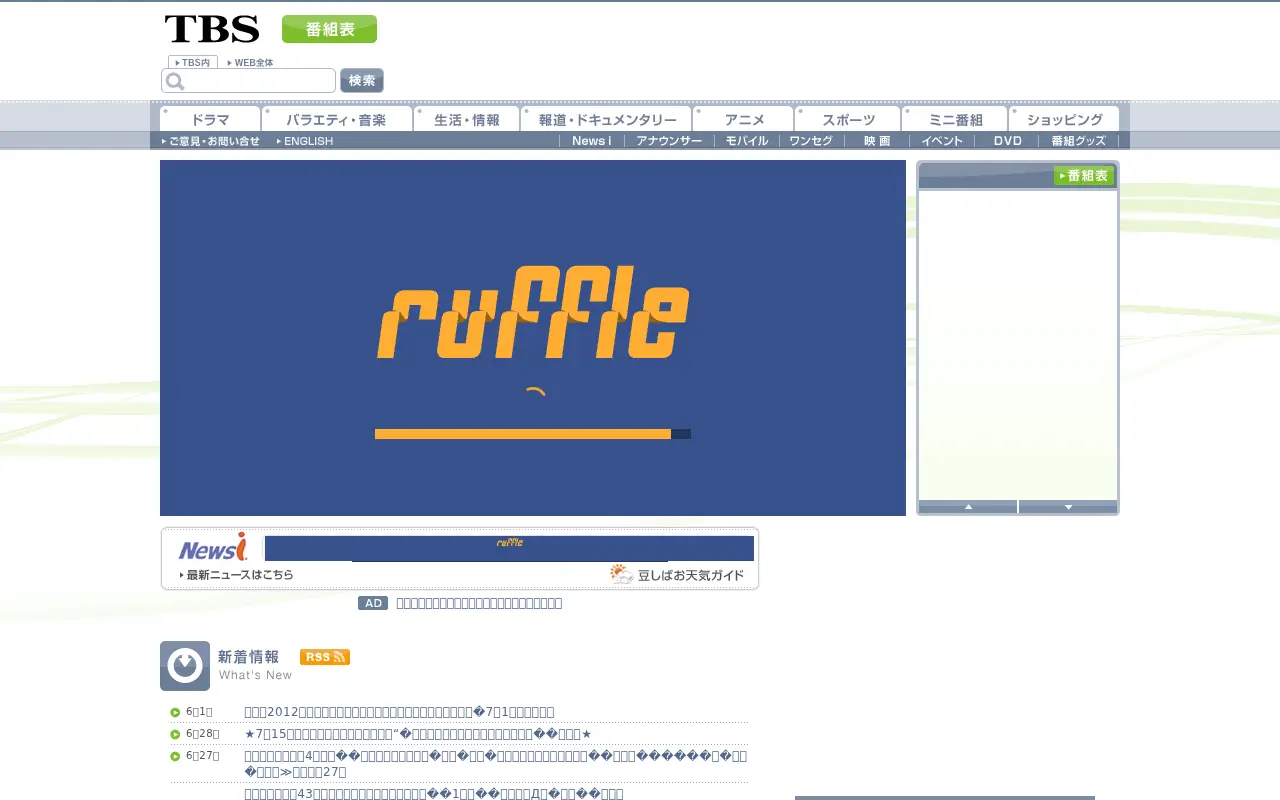
Task: Open the ミニ番組 navigation tab
Action: (955, 119)
